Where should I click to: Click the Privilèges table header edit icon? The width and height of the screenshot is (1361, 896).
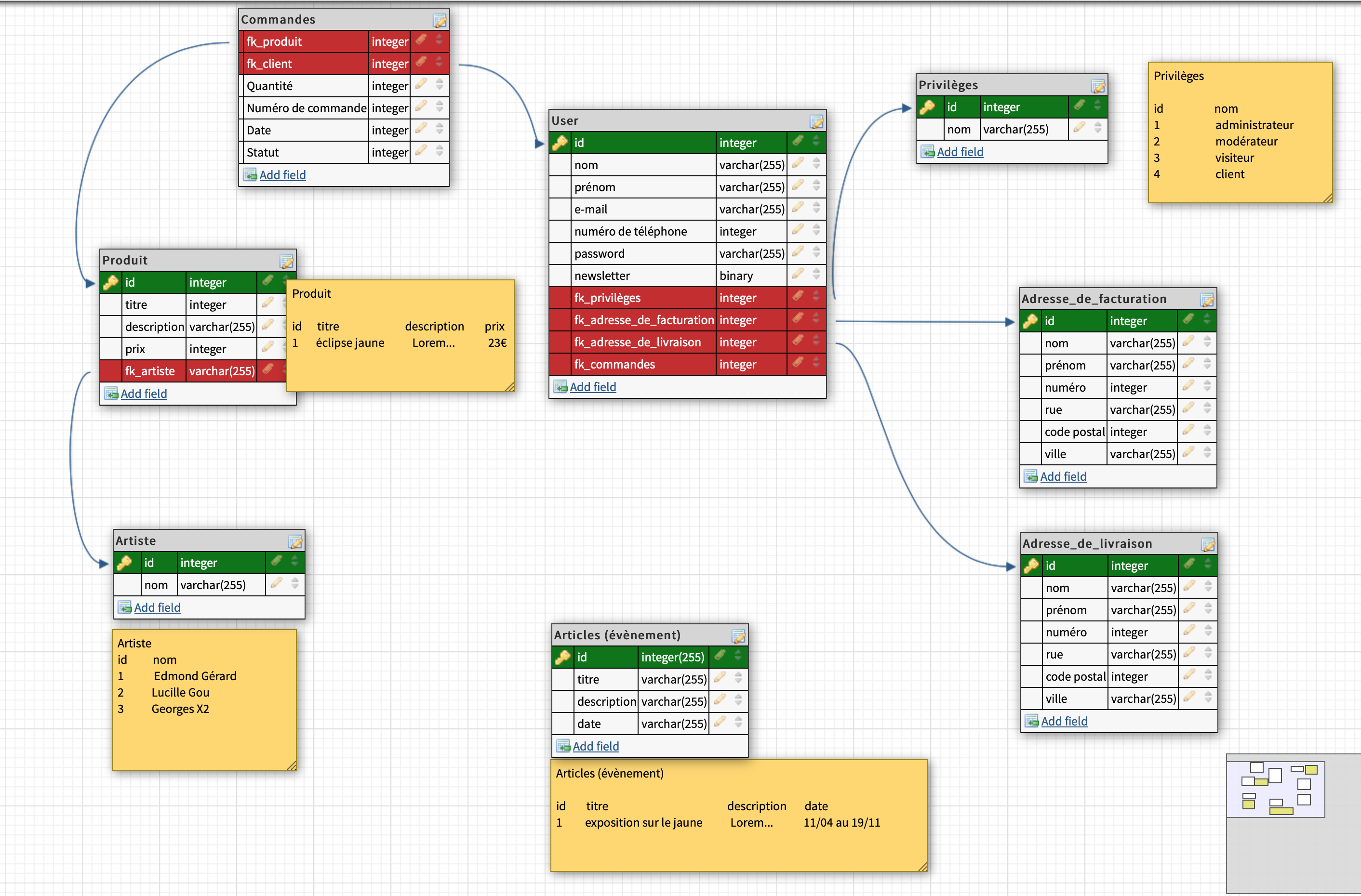(x=1097, y=86)
